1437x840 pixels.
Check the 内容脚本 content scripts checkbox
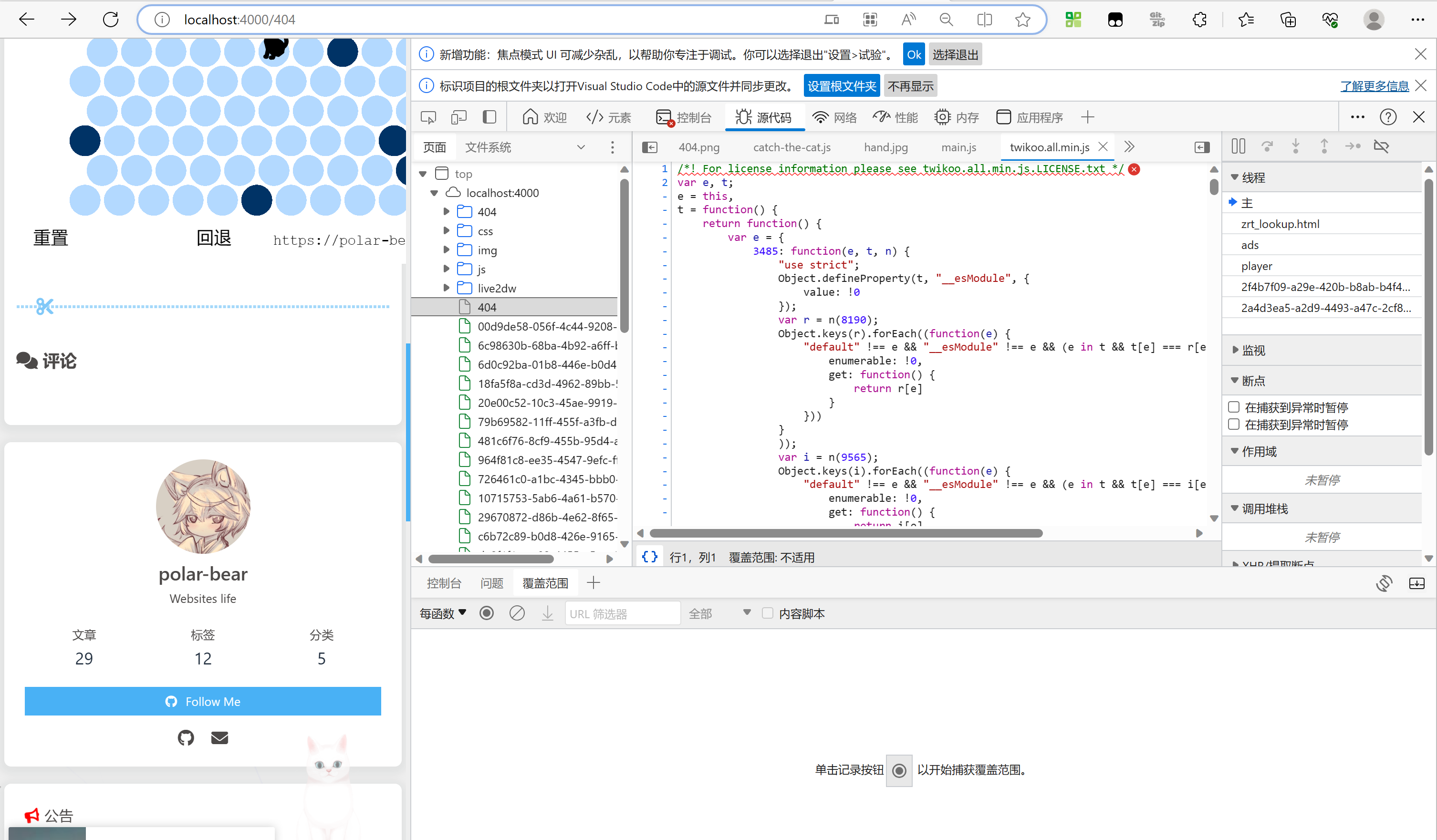pyautogui.click(x=768, y=613)
